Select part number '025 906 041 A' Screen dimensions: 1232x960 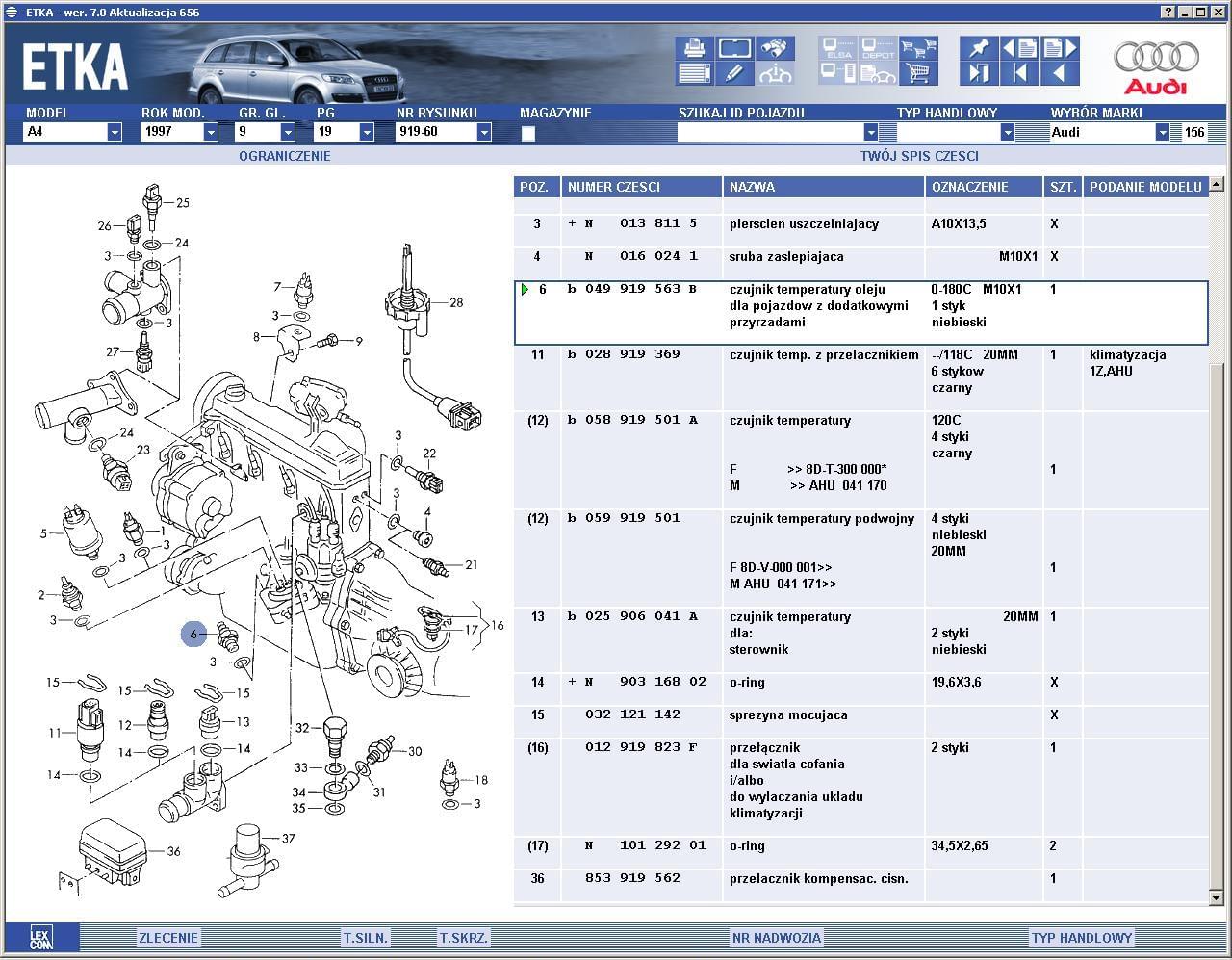[x=641, y=616]
